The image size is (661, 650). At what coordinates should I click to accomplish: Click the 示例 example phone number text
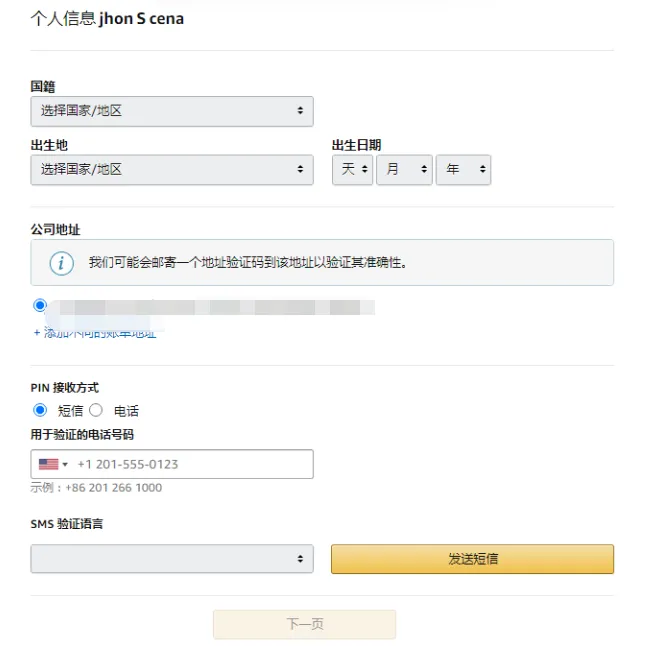click(x=96, y=488)
